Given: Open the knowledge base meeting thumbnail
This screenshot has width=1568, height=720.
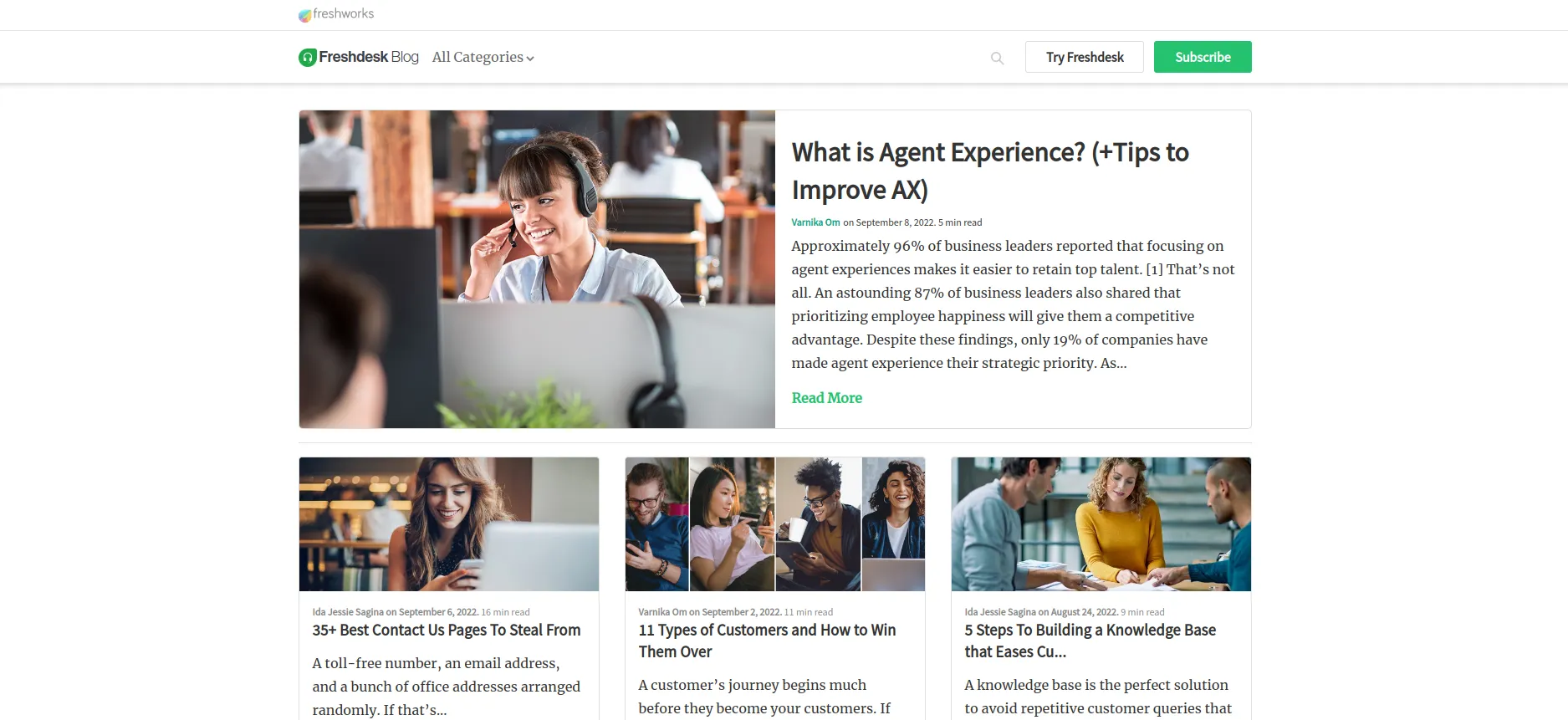Looking at the screenshot, I should 1101,524.
